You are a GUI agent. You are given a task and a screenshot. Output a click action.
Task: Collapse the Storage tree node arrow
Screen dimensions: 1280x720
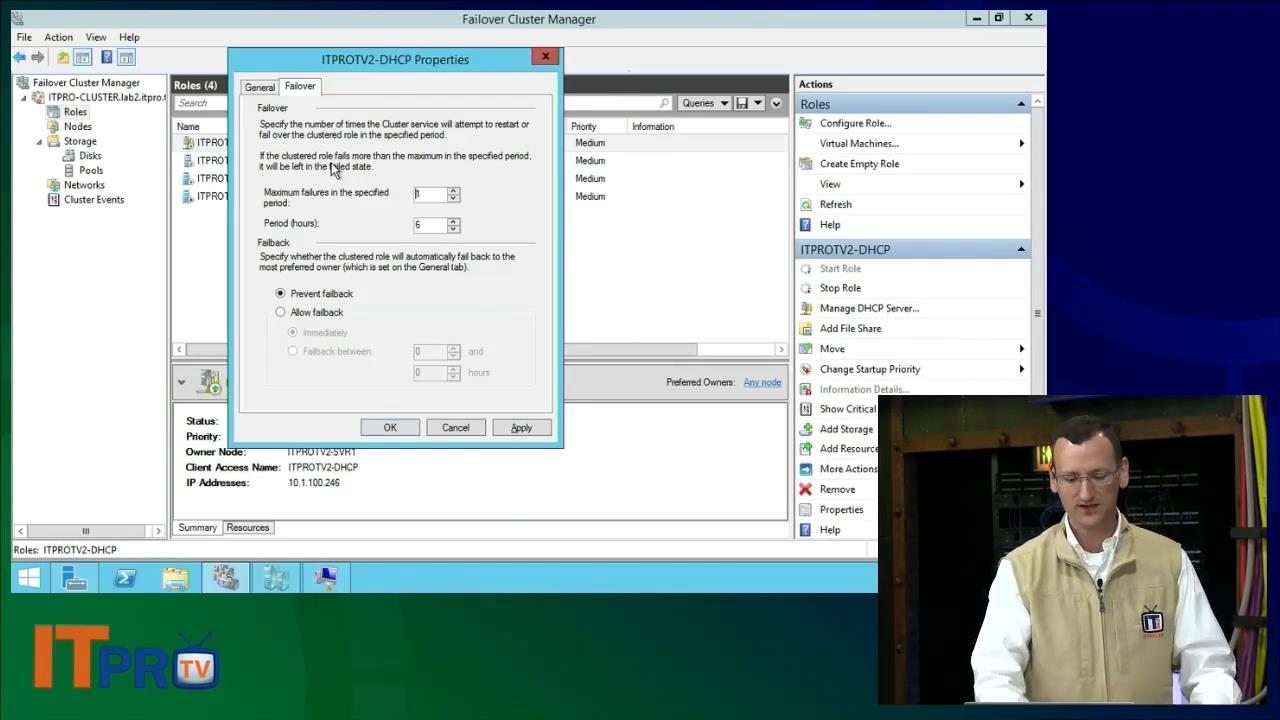[x=39, y=141]
